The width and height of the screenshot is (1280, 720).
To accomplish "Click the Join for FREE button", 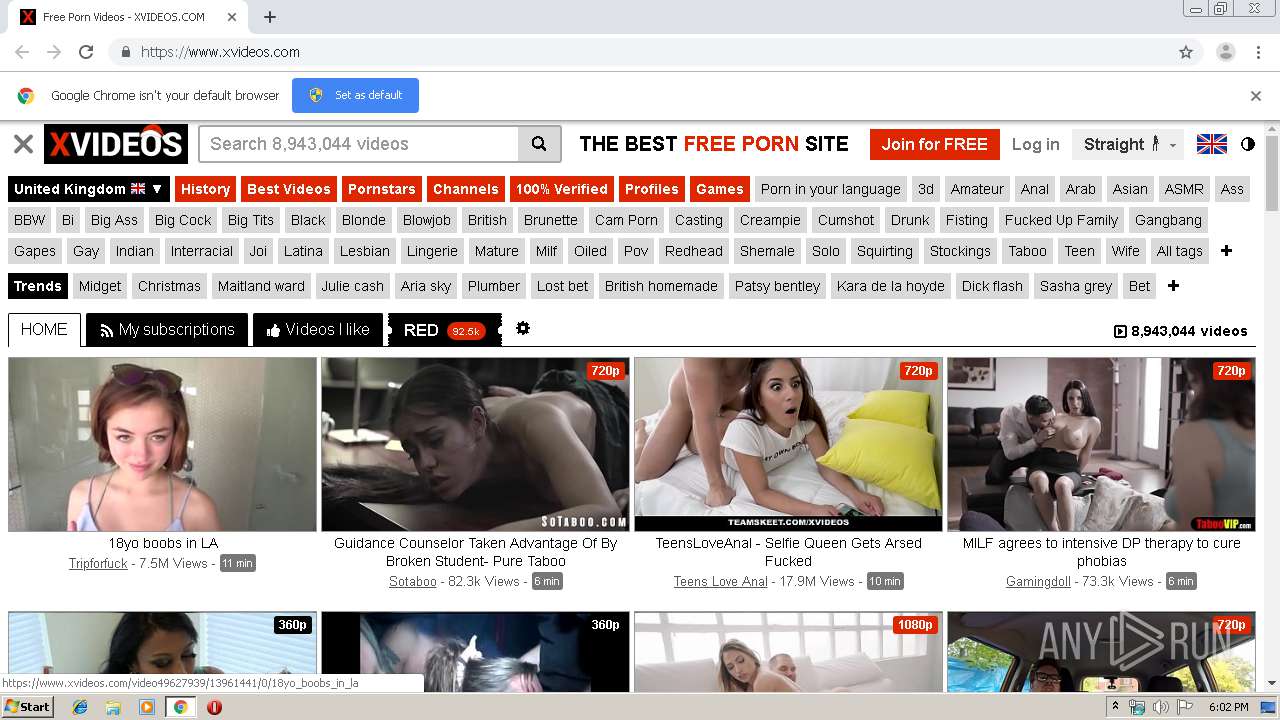I will tap(934, 144).
